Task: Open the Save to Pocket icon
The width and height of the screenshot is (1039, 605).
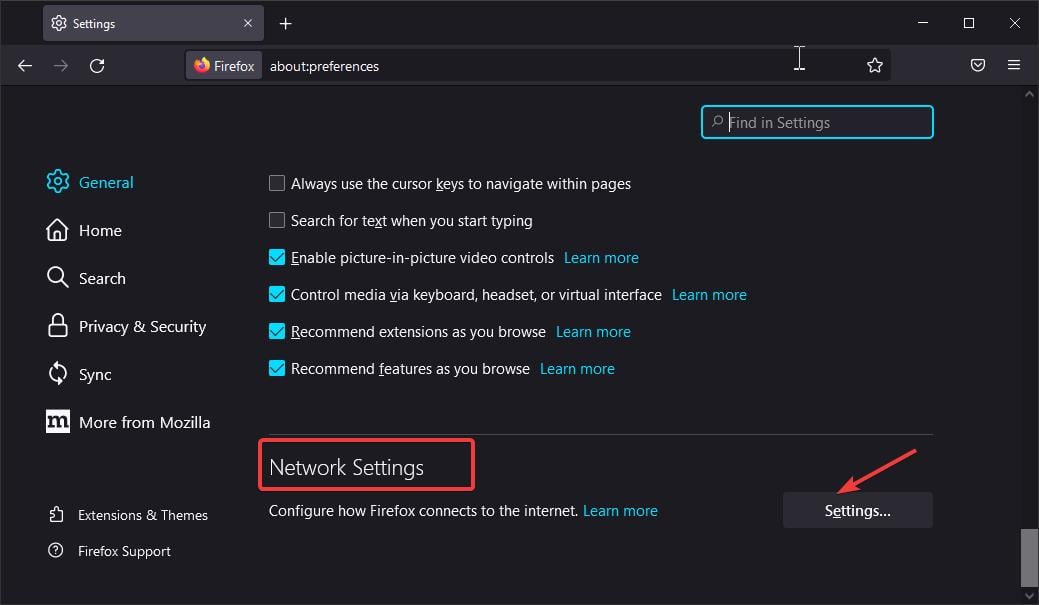Action: point(978,66)
